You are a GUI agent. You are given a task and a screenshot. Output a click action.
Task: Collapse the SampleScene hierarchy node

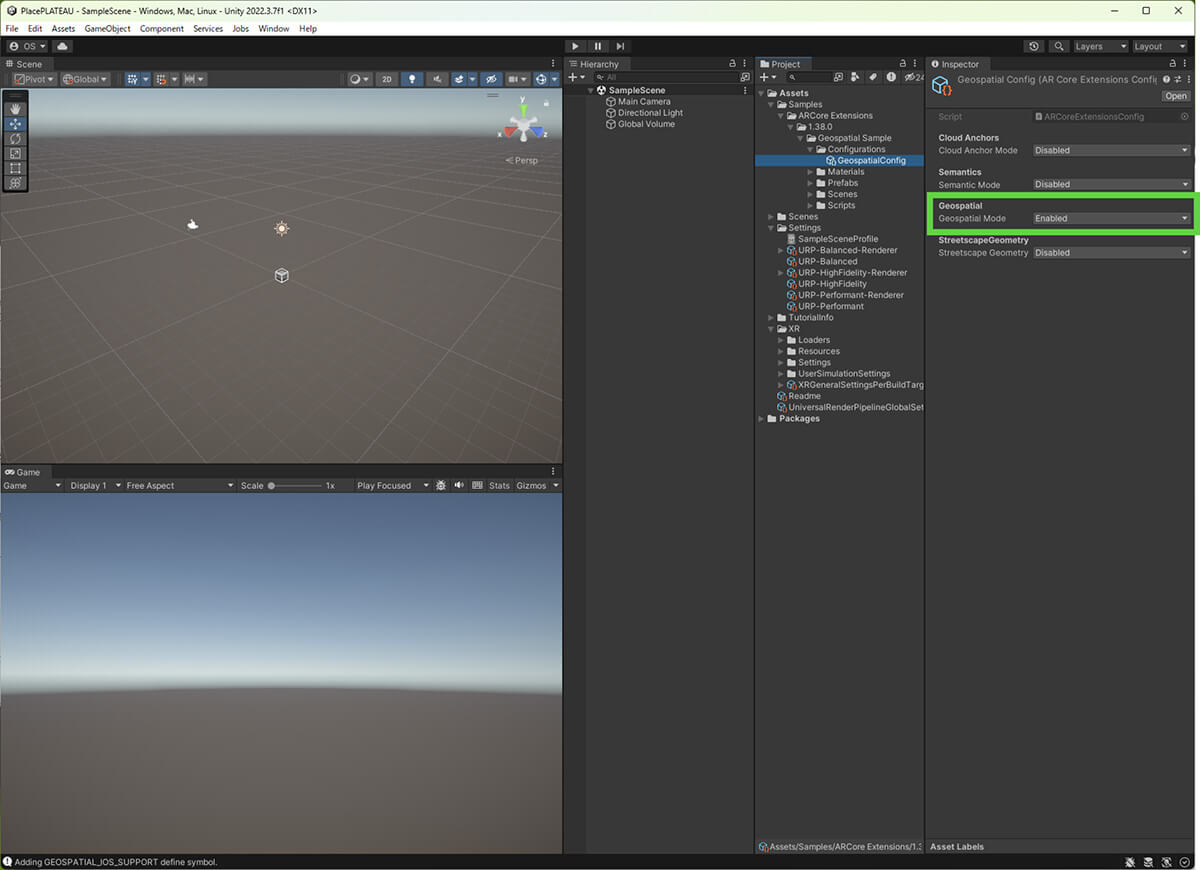(591, 90)
